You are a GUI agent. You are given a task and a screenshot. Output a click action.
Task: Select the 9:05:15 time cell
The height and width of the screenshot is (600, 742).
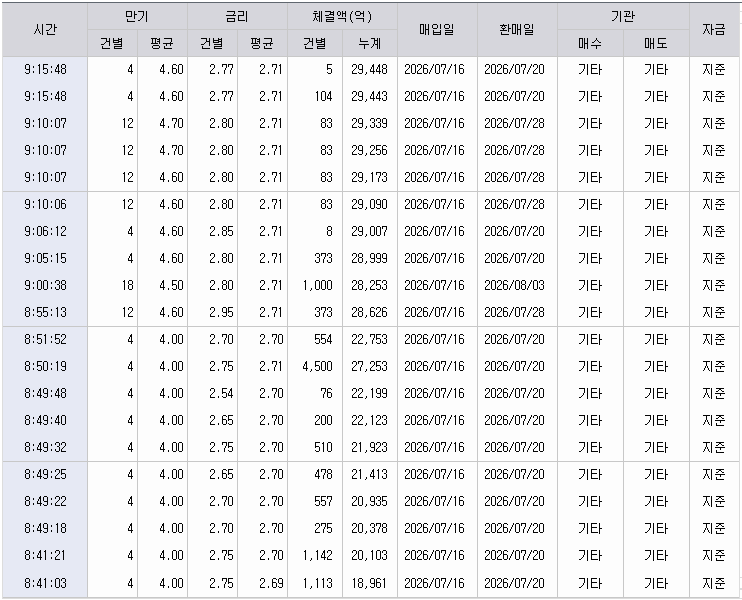pyautogui.click(x=45, y=258)
